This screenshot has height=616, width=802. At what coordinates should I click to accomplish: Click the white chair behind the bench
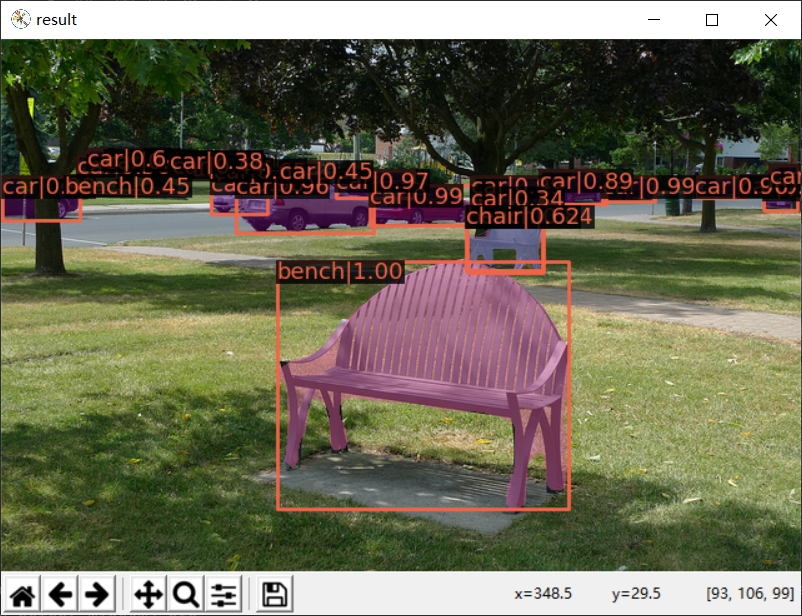tap(505, 249)
